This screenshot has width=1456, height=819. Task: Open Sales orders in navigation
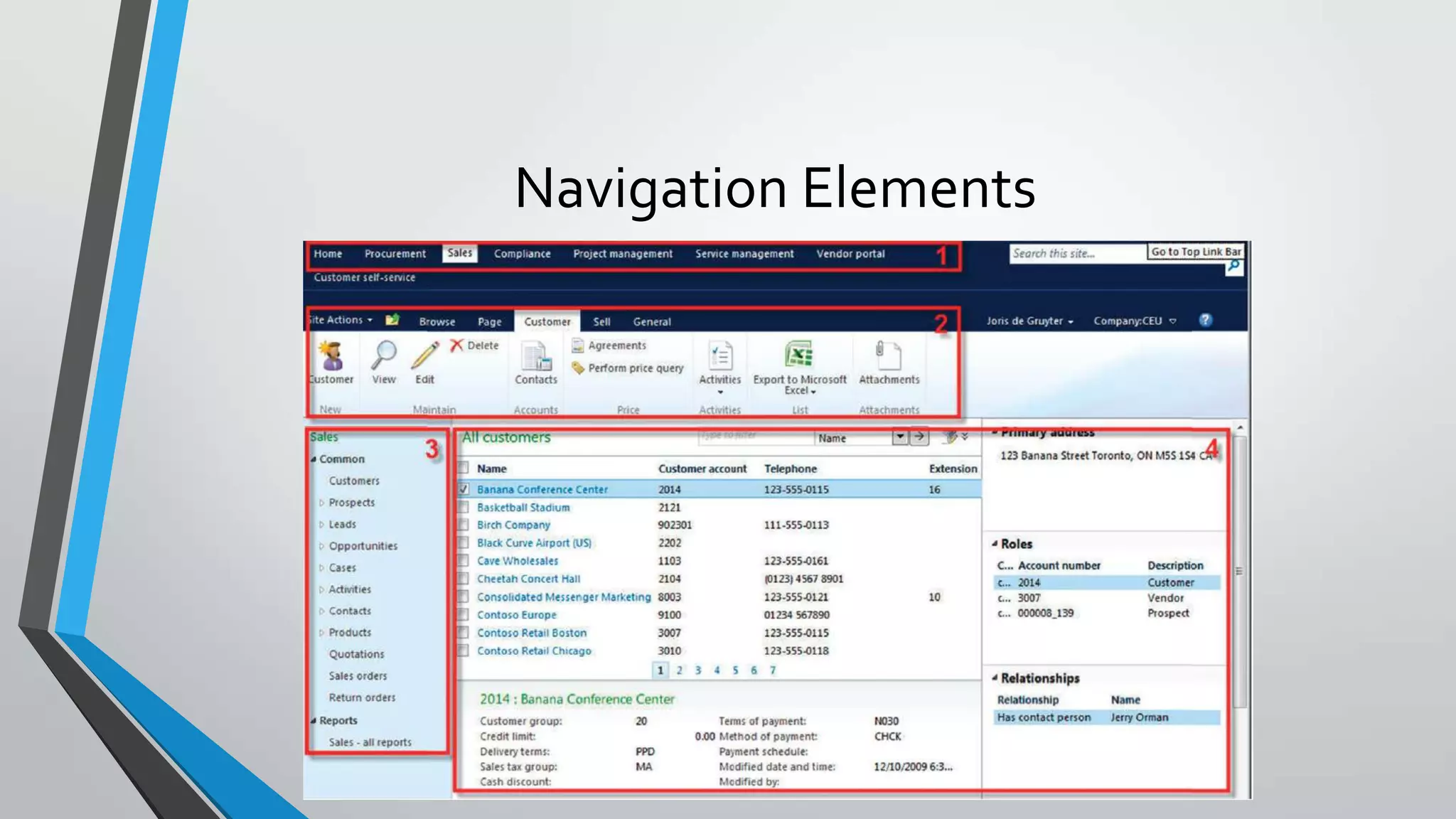click(x=358, y=676)
